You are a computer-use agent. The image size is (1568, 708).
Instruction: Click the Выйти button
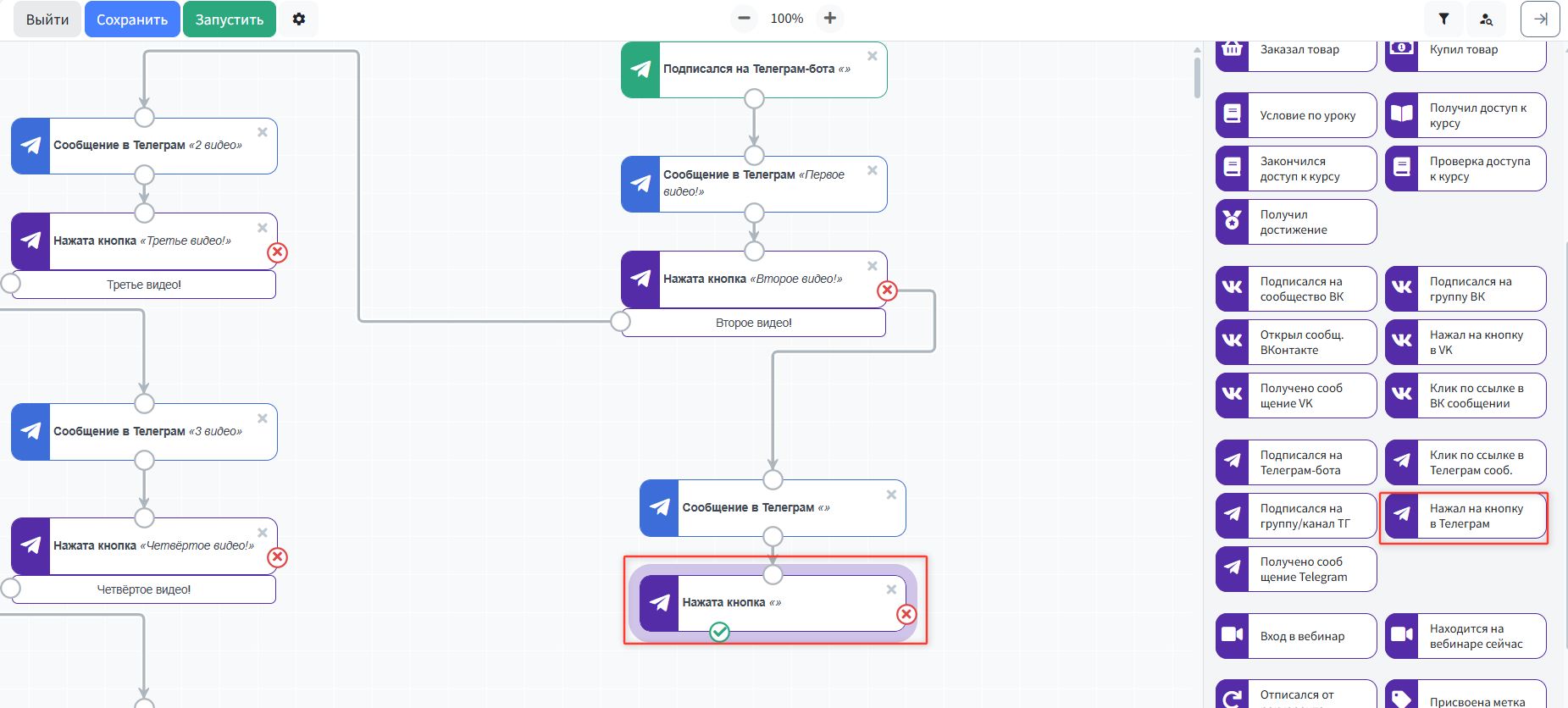coord(47,19)
